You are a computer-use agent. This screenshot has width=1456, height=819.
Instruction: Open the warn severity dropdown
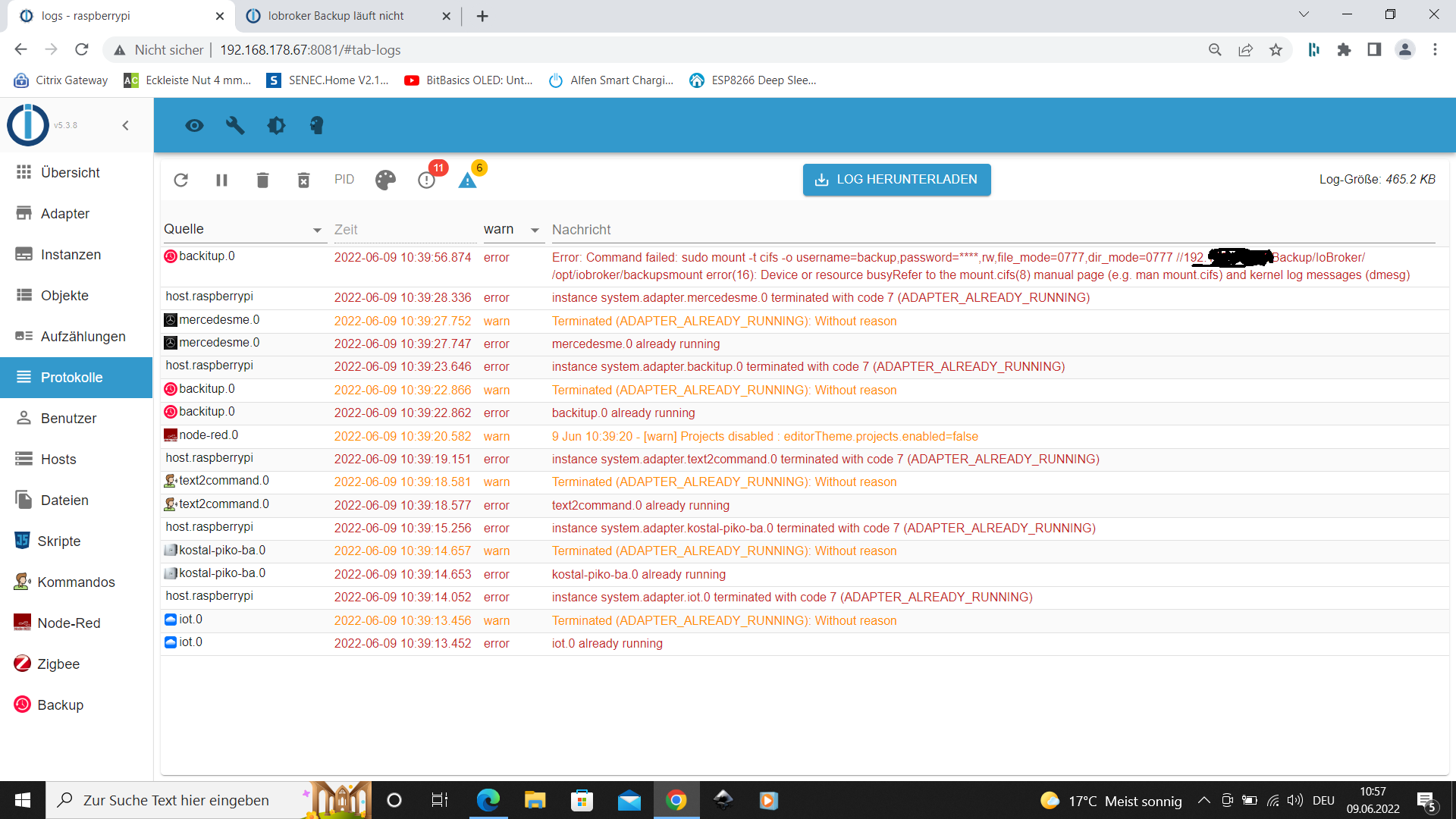tap(535, 230)
